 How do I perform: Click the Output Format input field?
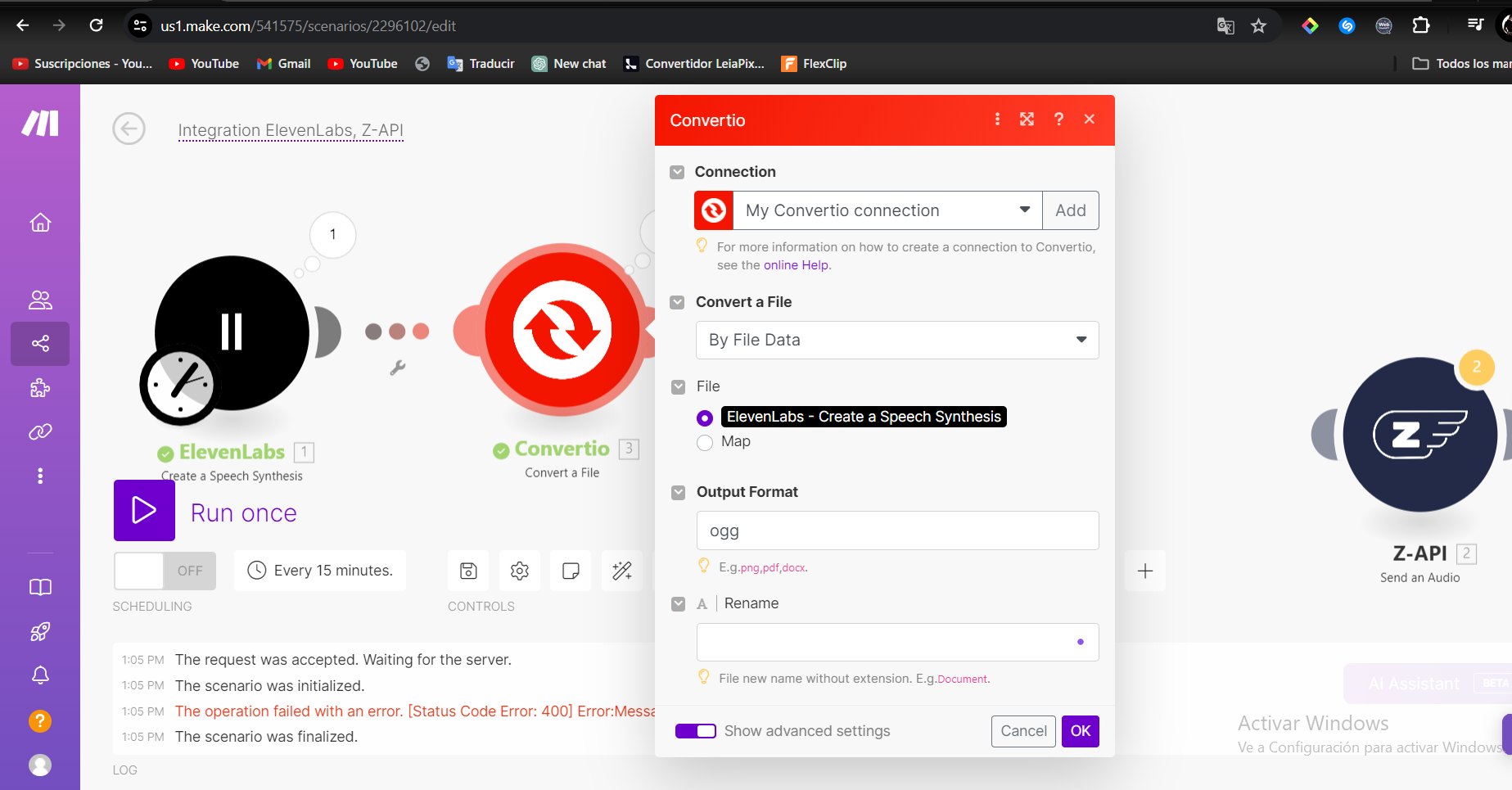(x=897, y=530)
